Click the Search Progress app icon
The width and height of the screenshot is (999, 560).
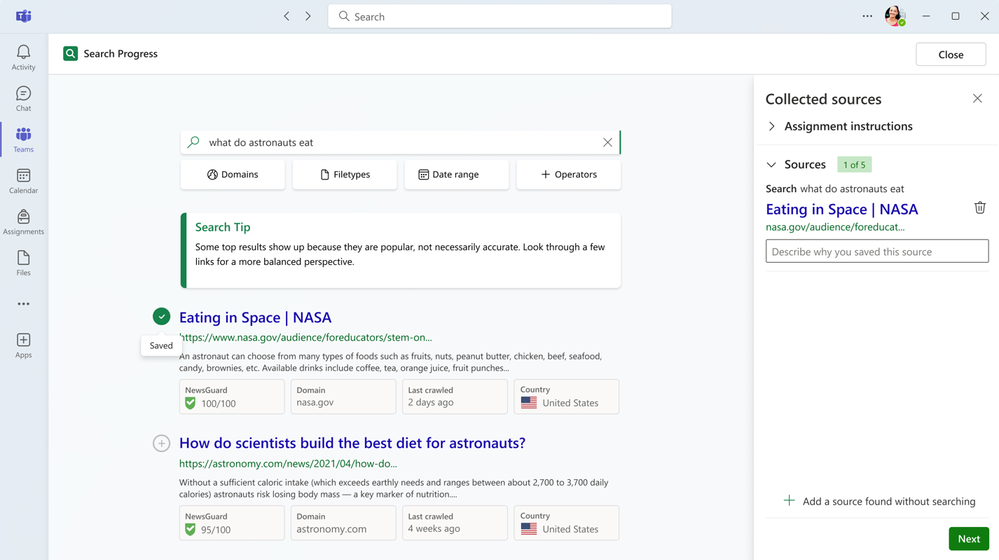70,54
